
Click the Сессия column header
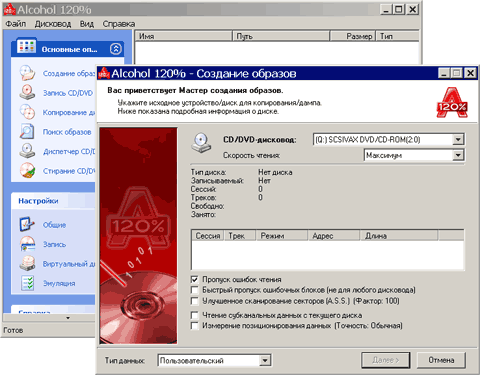point(208,236)
